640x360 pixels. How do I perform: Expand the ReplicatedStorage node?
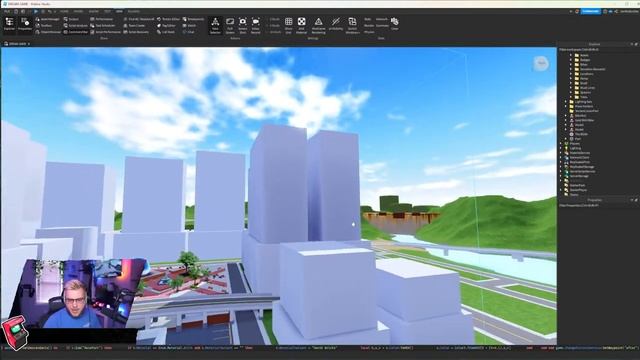[x=561, y=167]
